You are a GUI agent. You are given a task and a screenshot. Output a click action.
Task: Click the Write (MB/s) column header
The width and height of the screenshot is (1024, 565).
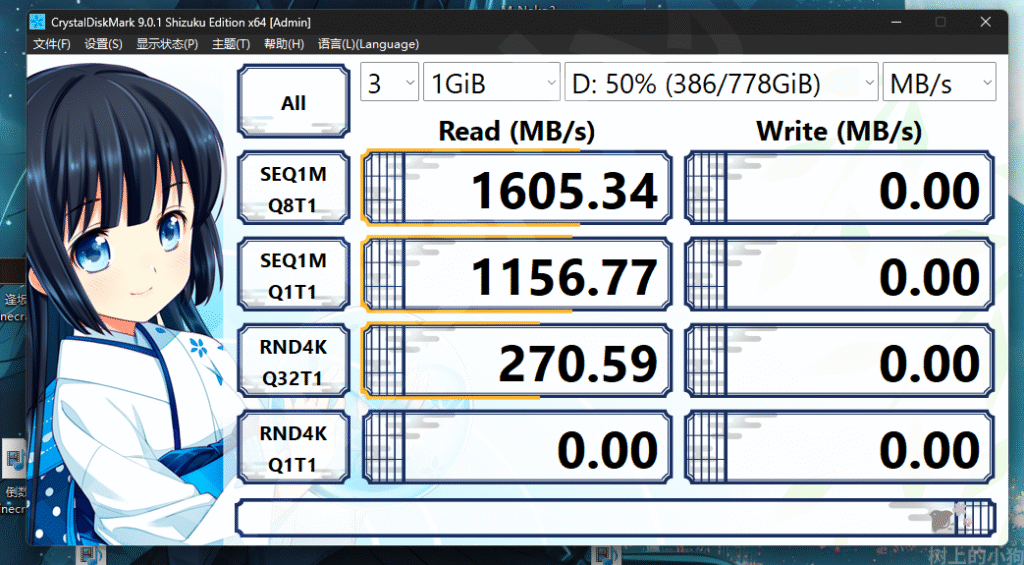[839, 131]
